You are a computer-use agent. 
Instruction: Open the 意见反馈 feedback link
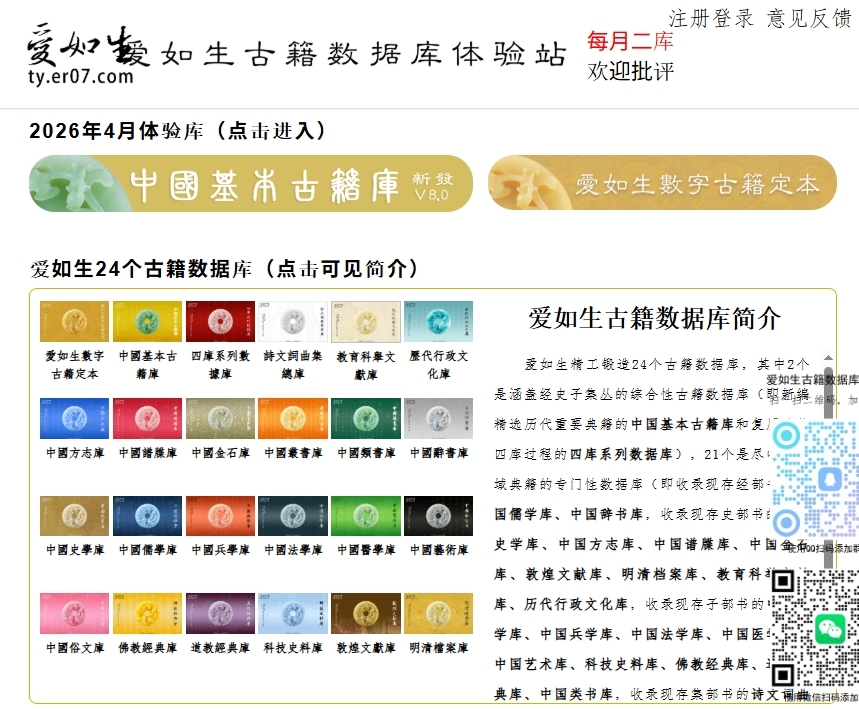point(808,18)
